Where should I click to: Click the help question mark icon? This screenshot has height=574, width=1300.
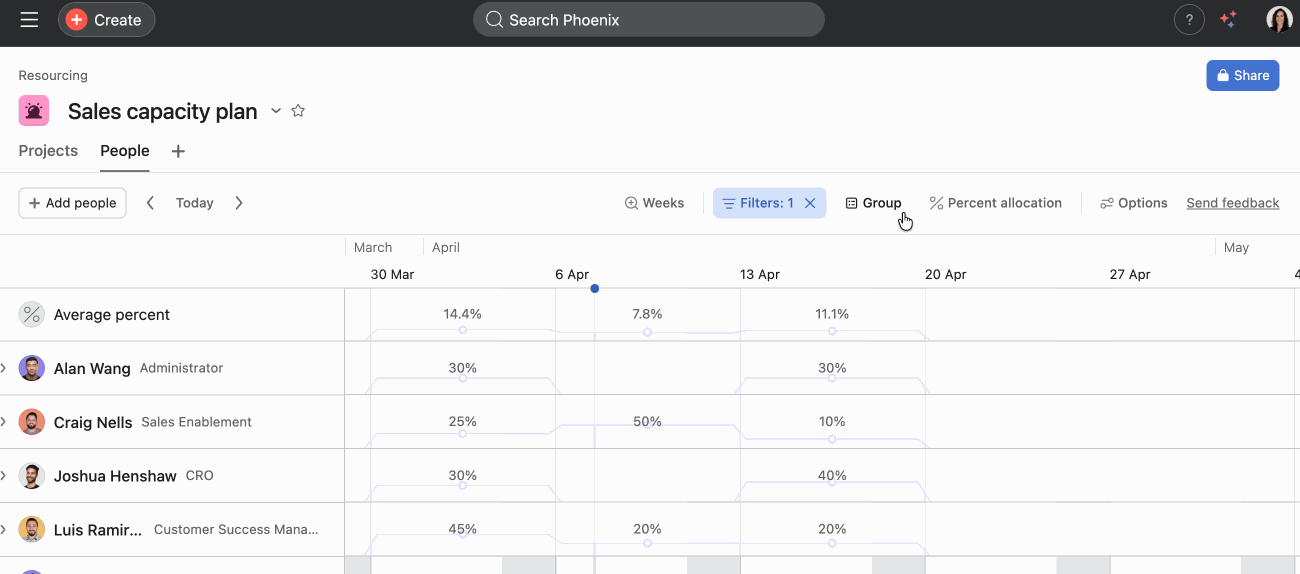[1189, 20]
